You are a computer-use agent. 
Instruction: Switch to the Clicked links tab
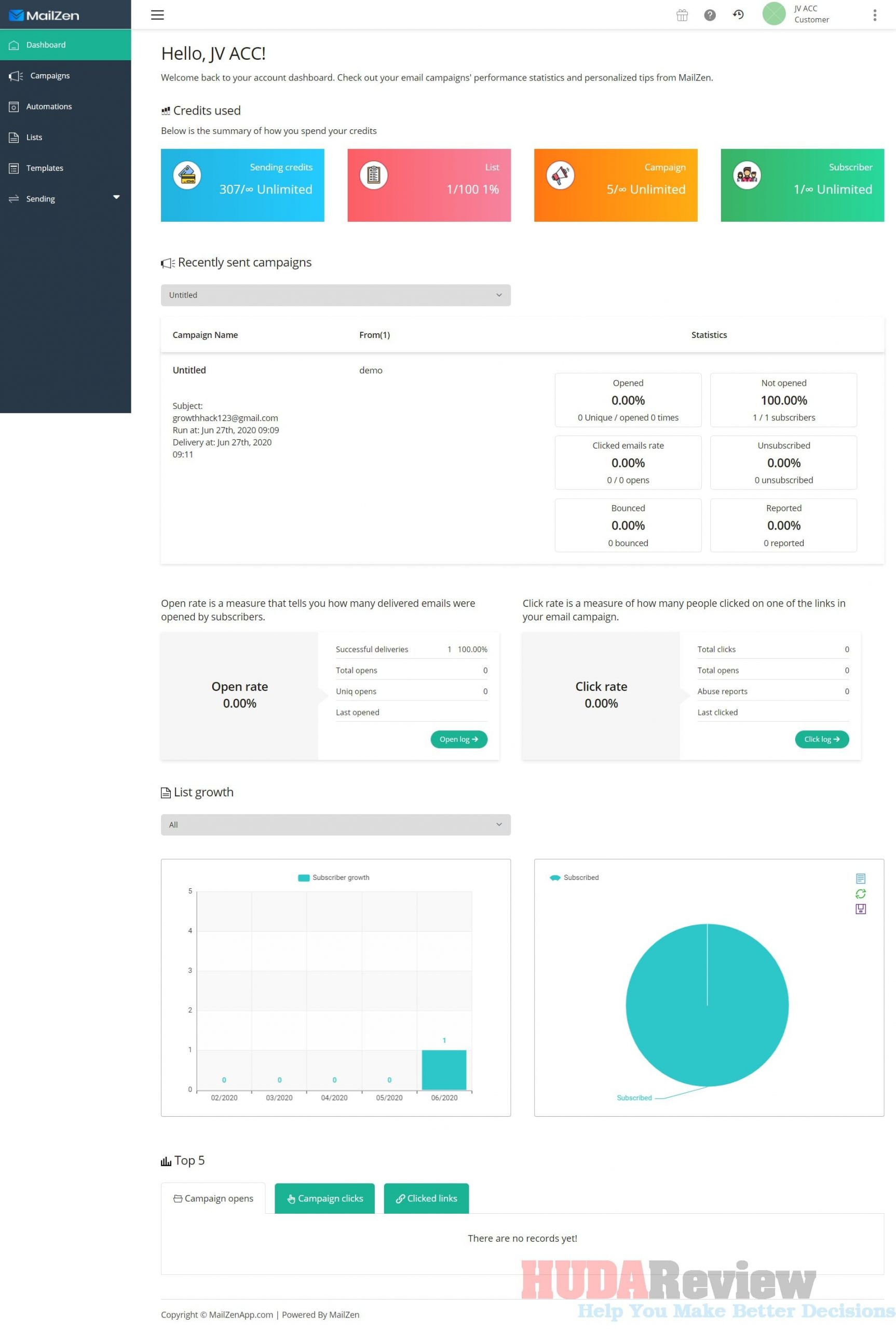tap(426, 1198)
